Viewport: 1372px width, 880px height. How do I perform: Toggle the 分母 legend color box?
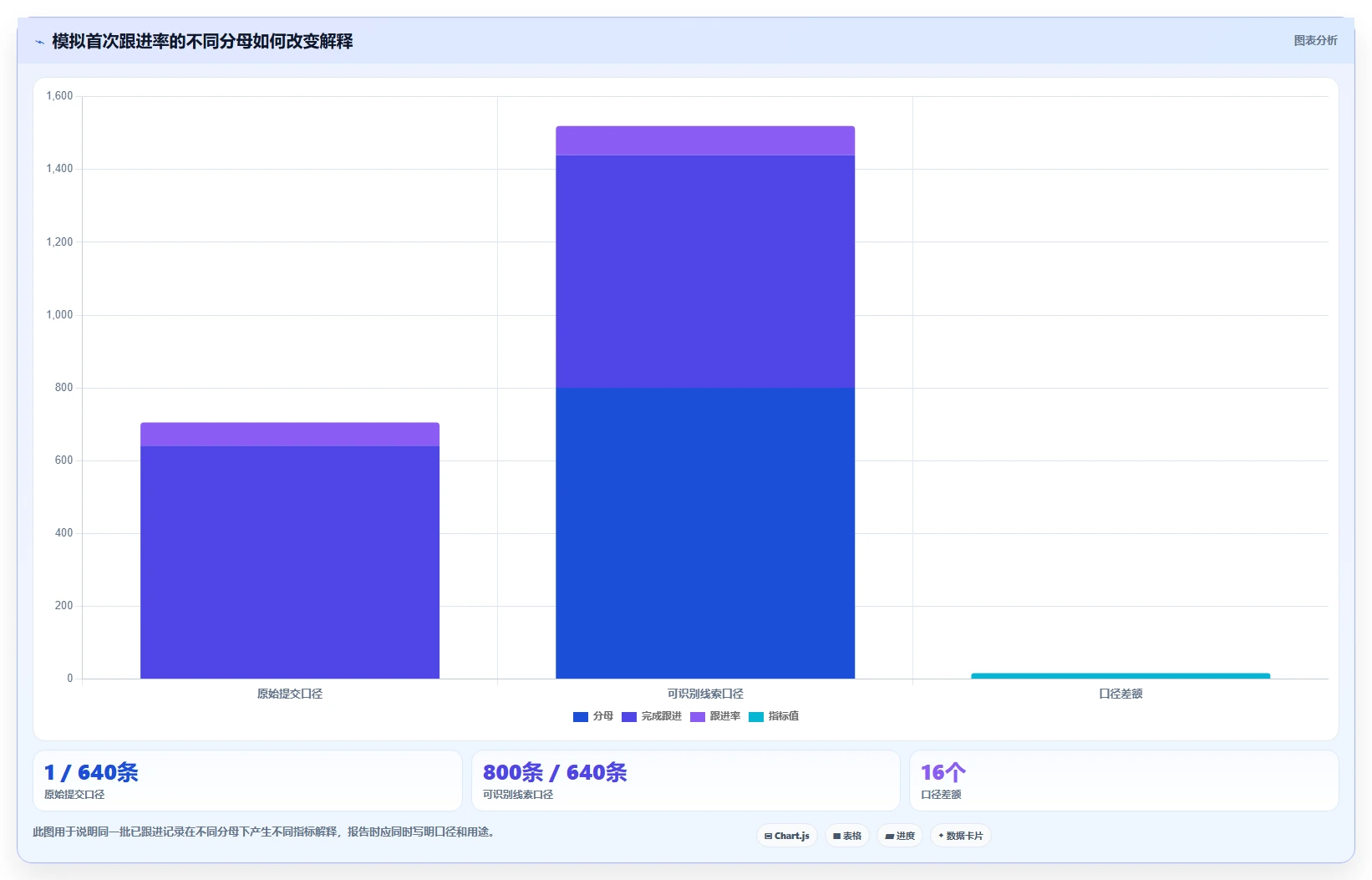(581, 716)
